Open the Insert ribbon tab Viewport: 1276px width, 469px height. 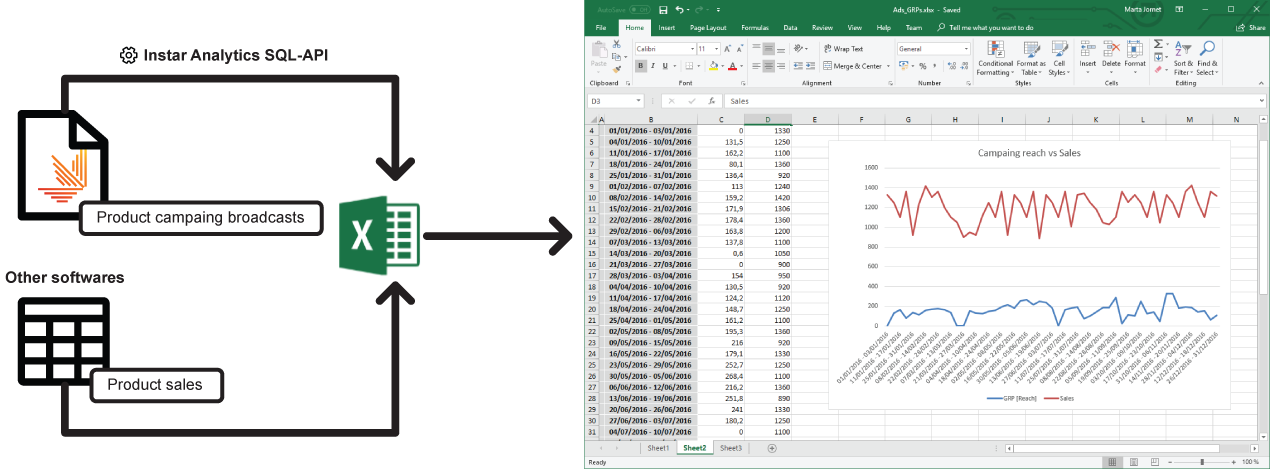tap(666, 28)
